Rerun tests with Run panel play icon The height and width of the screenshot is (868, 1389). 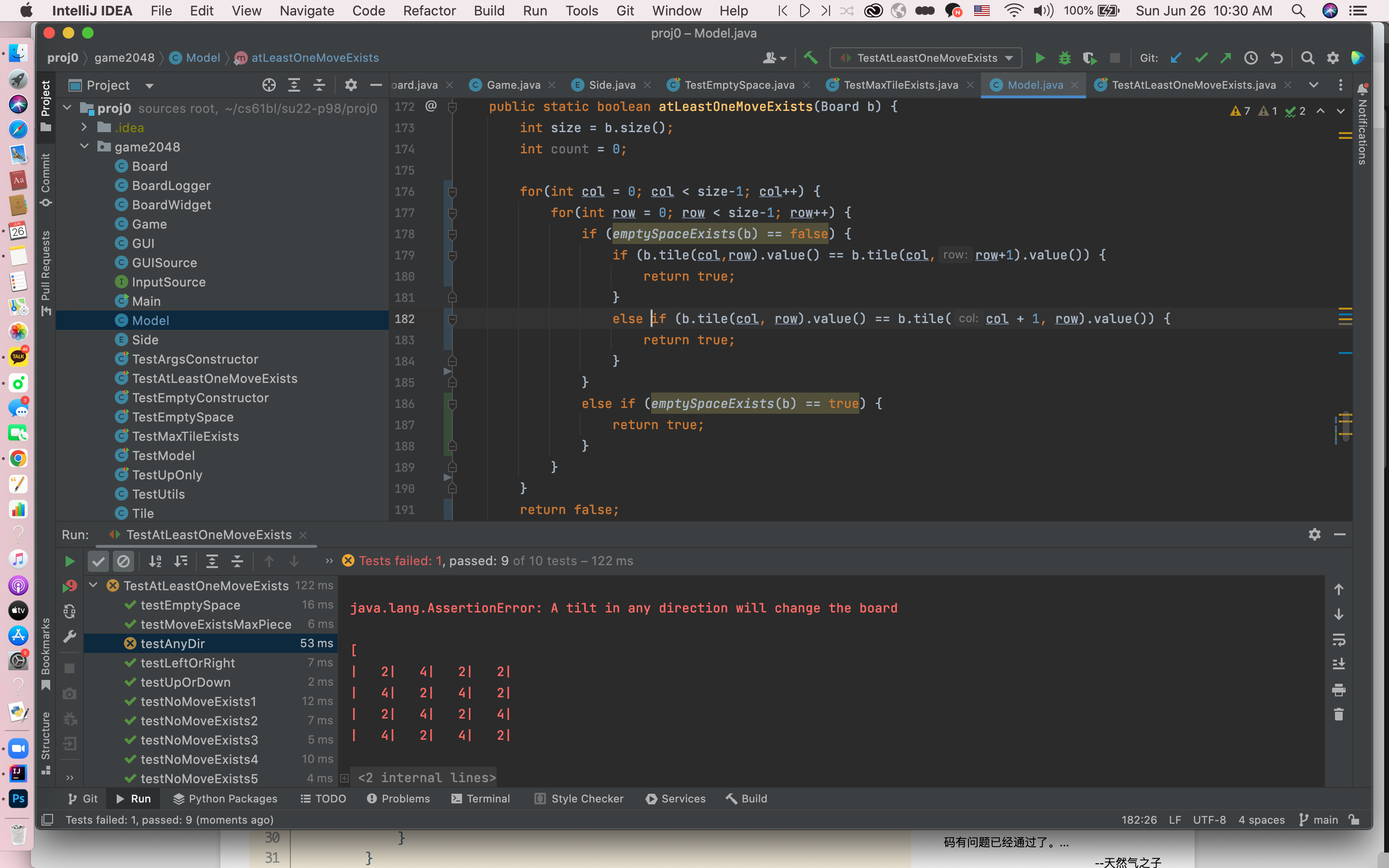point(69,561)
